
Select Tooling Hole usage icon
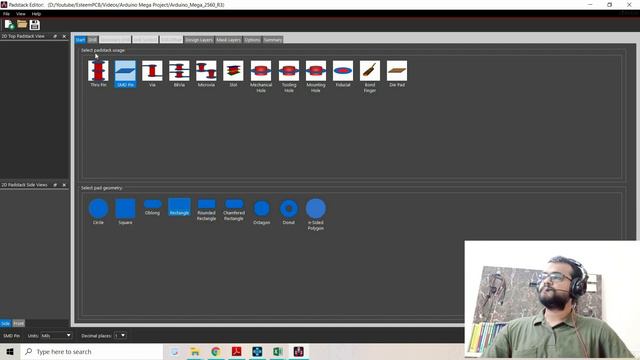click(289, 76)
